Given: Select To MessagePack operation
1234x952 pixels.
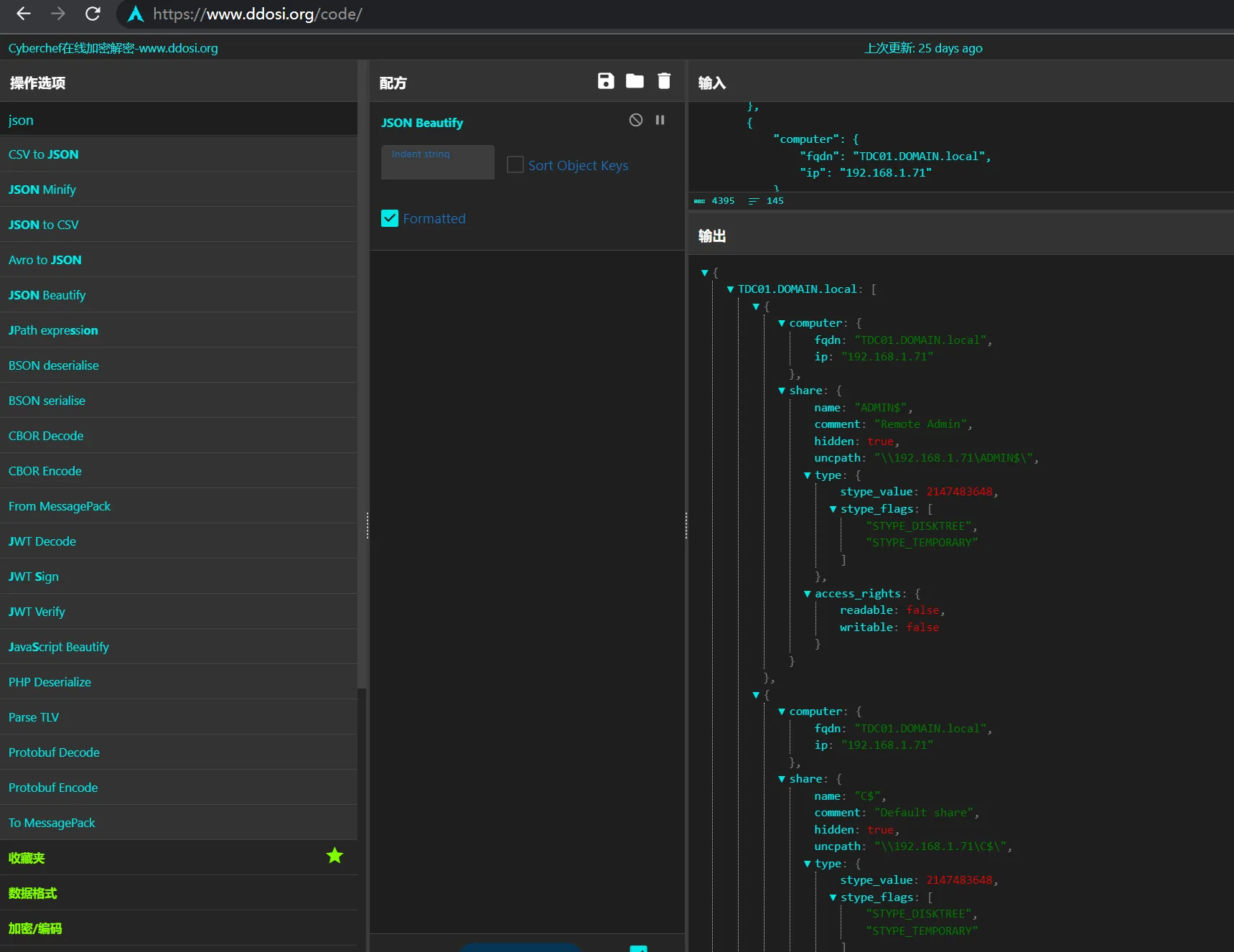Looking at the screenshot, I should tap(179, 823).
